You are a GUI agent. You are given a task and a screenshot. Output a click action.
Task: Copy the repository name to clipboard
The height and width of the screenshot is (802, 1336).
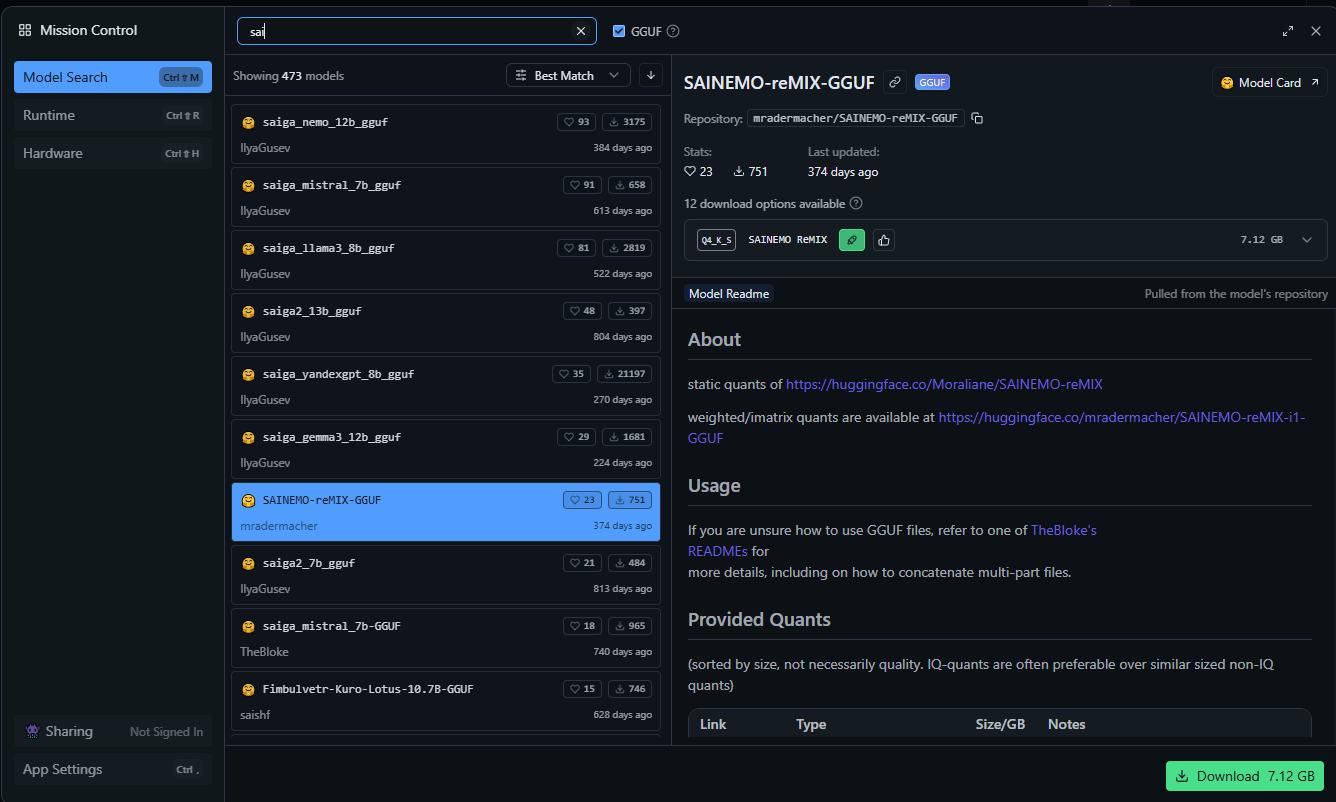coord(977,118)
